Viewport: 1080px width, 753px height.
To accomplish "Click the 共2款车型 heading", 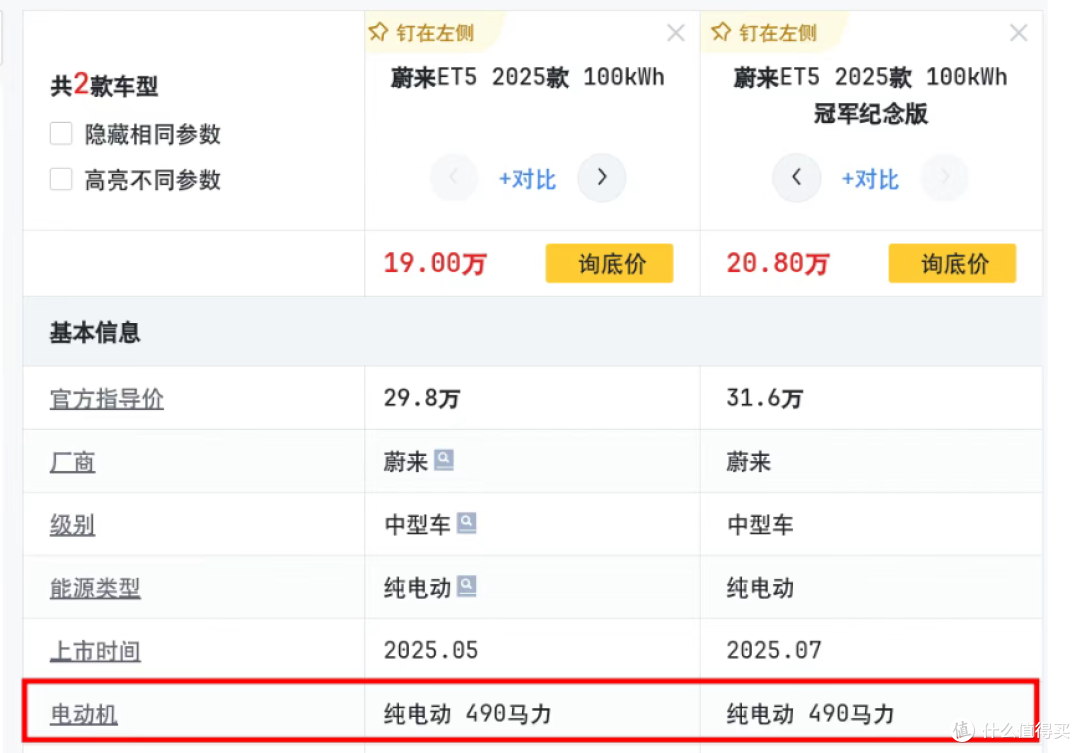I will point(104,85).
